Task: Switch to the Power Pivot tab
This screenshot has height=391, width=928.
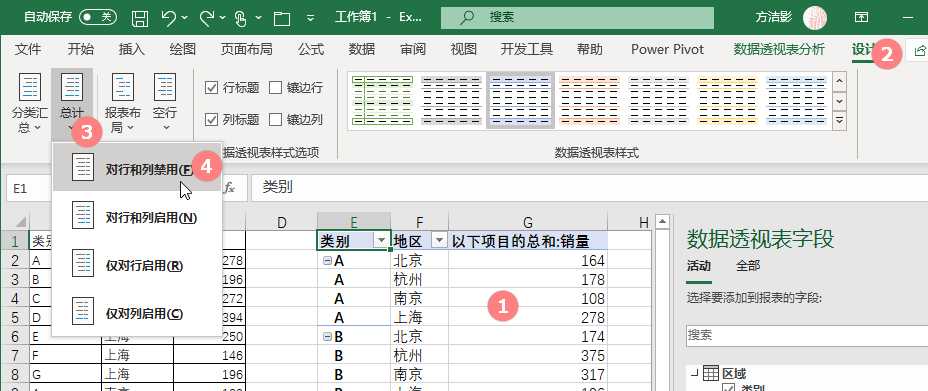Action: click(x=668, y=50)
